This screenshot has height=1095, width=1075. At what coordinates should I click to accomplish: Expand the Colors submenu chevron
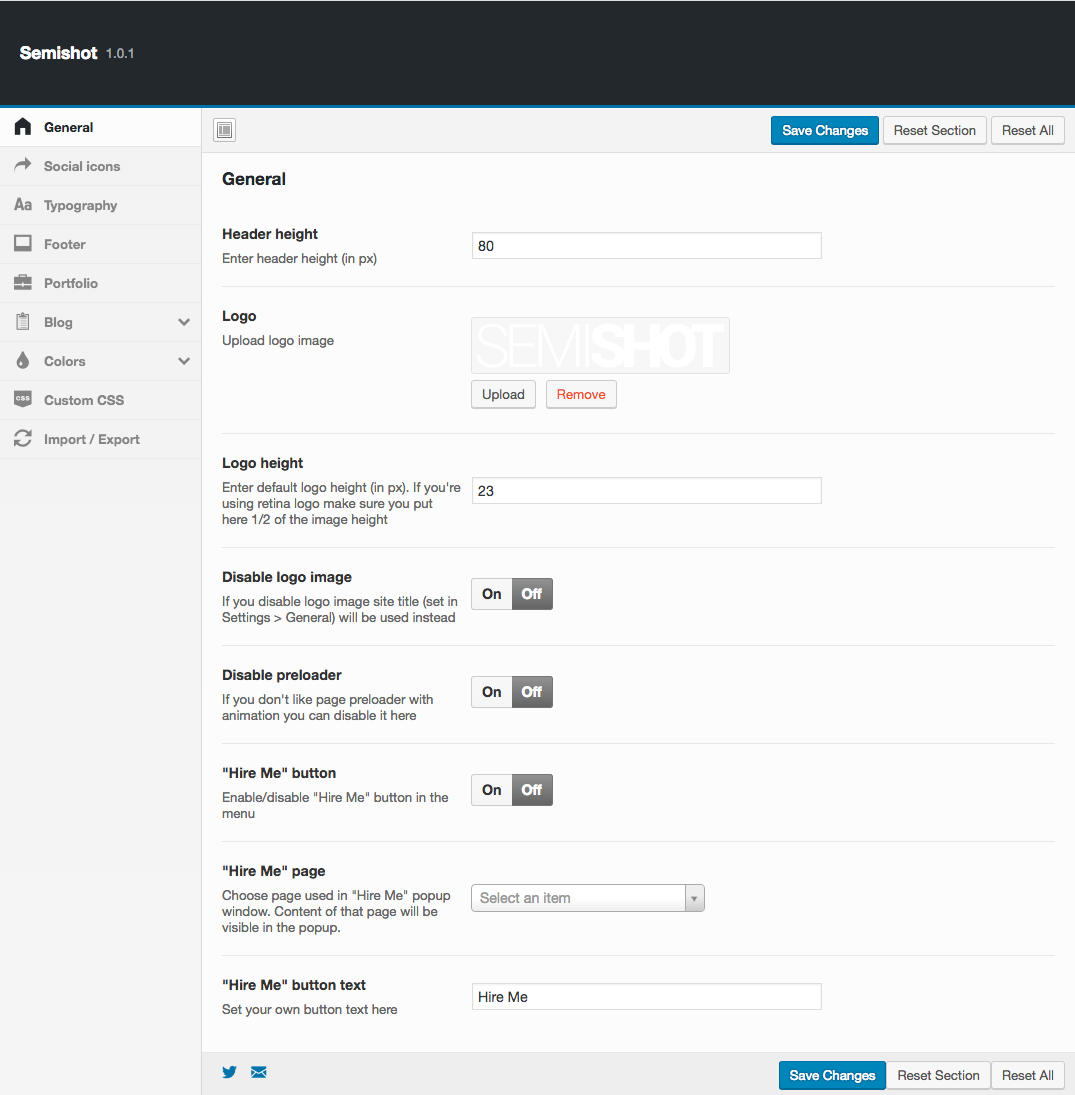tap(184, 361)
